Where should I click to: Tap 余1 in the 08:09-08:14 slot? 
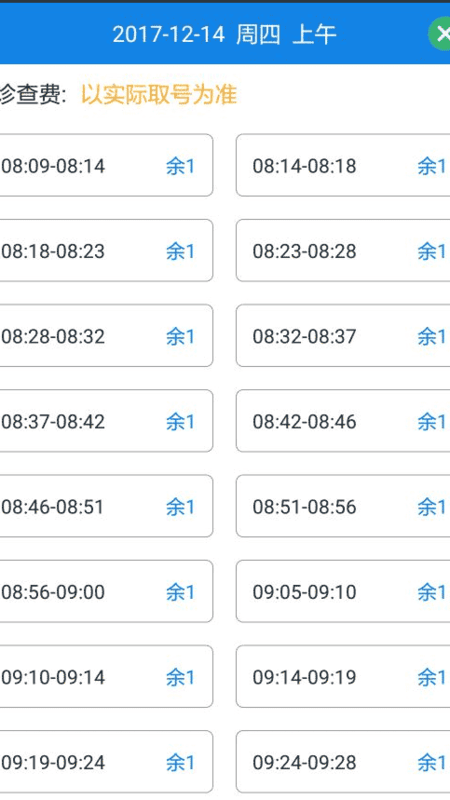[180, 166]
